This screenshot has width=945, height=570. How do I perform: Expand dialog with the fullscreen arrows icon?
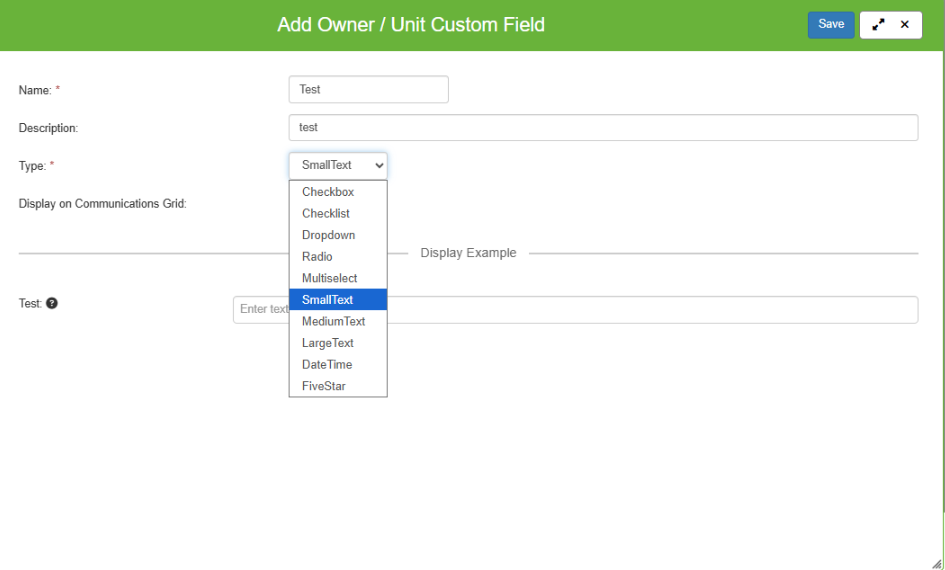pos(878,25)
